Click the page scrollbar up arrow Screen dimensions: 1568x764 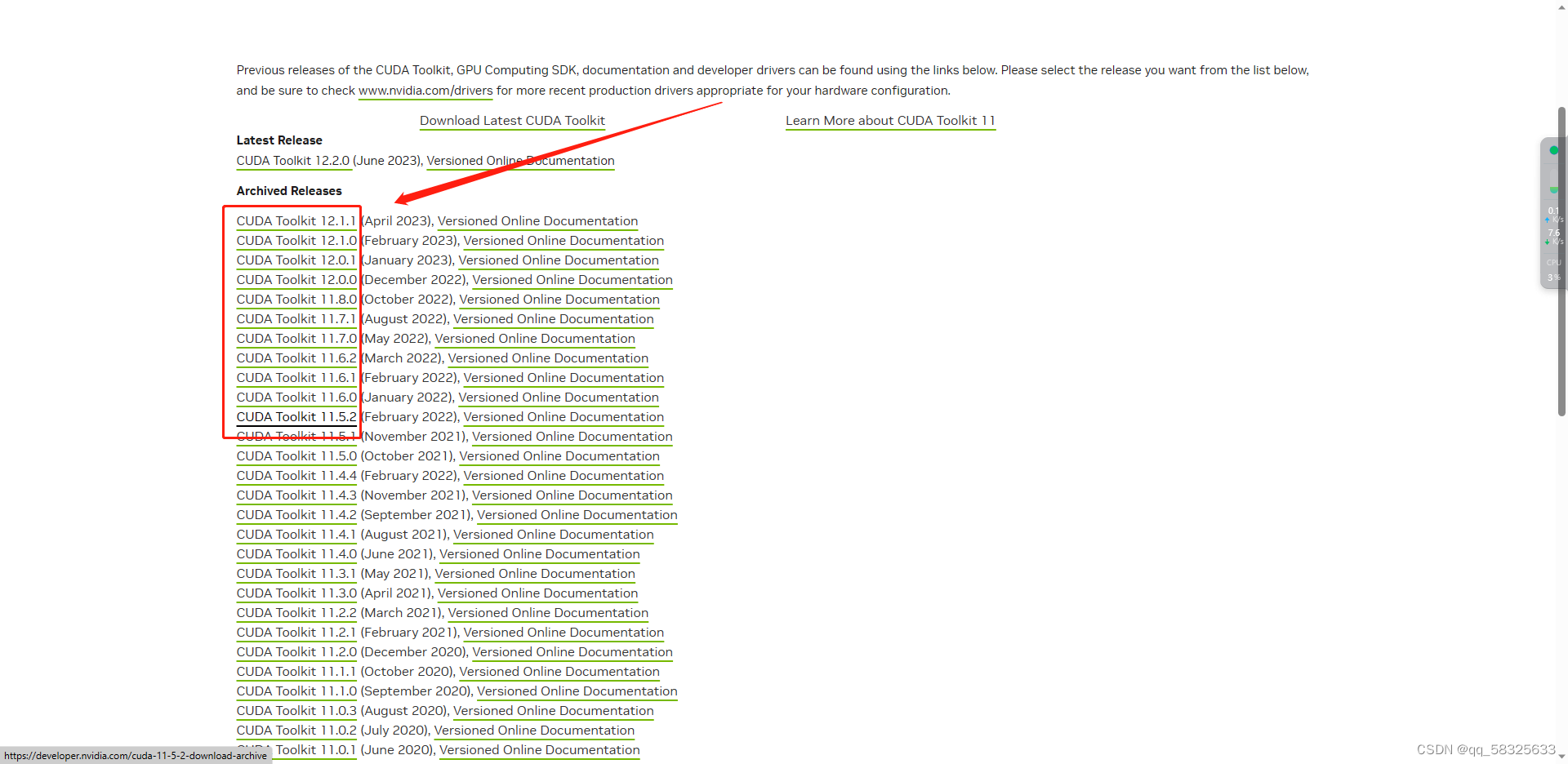click(1561, 7)
